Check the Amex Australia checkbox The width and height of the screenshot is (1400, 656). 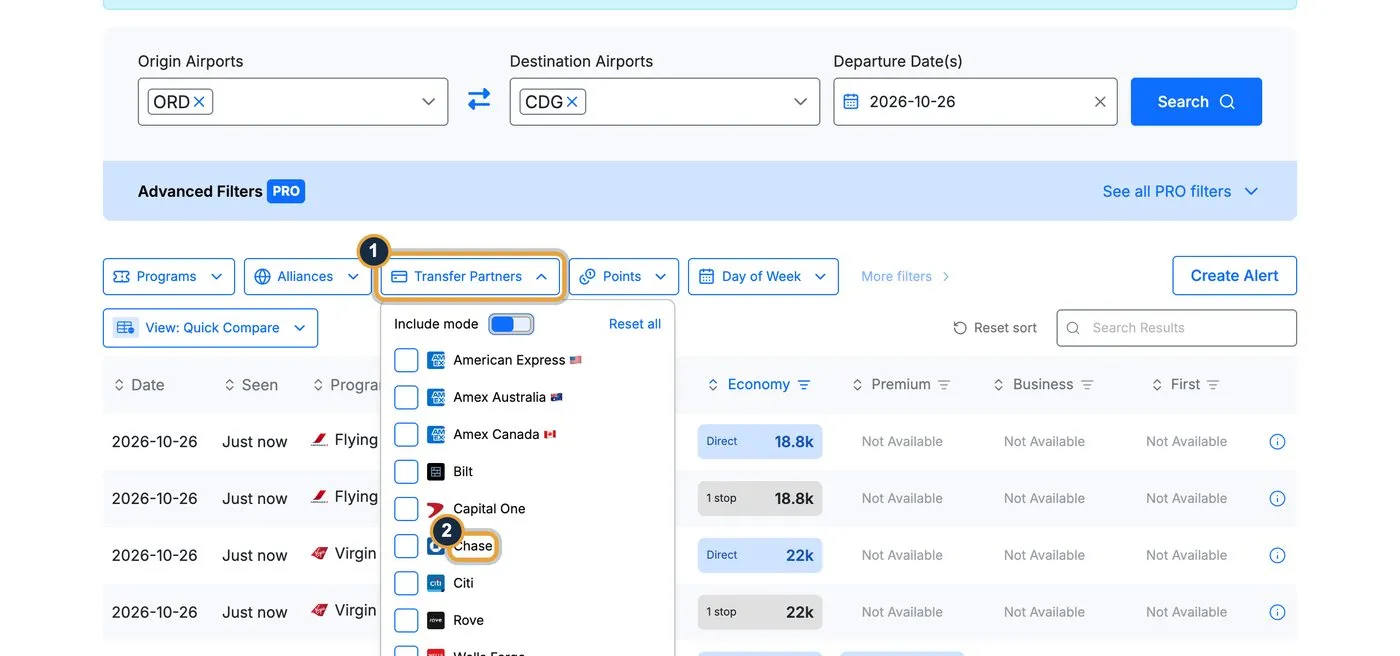(x=406, y=397)
